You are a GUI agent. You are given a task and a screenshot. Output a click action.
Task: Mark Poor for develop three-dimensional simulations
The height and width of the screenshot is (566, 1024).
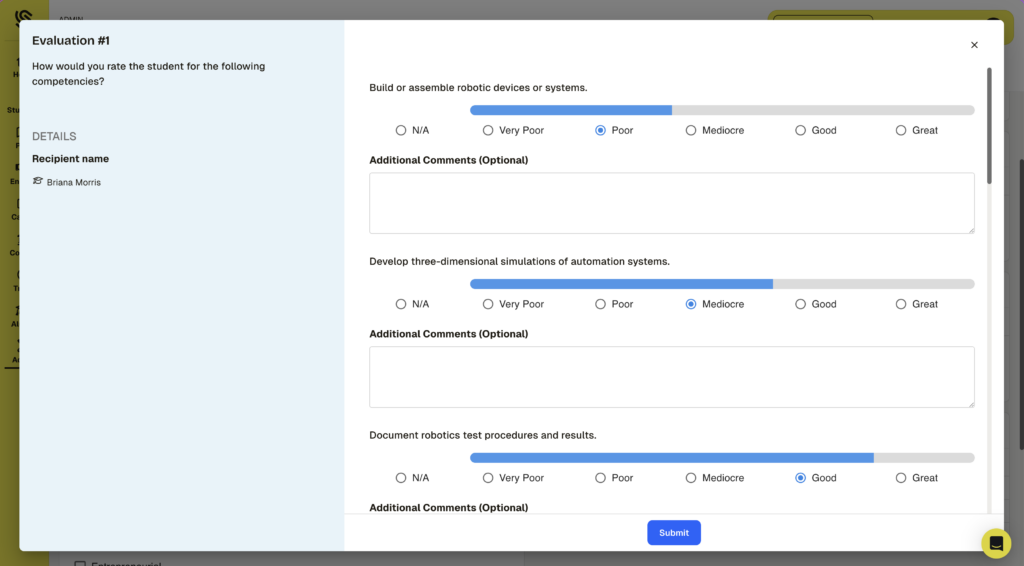tap(601, 304)
